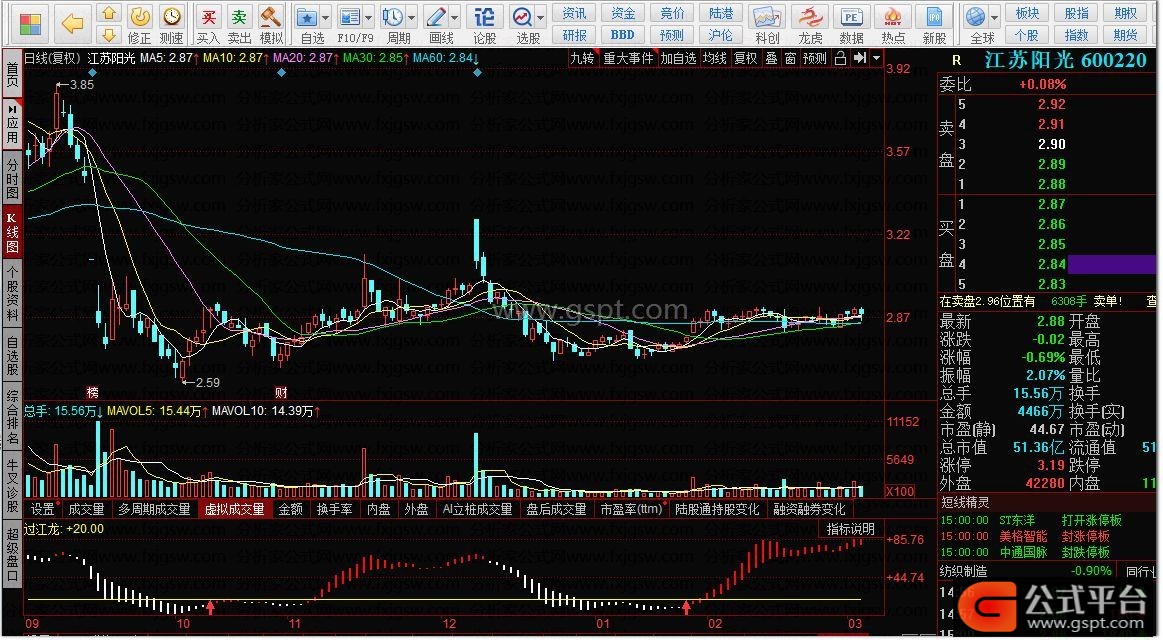Viewport: 1163px width, 640px height.
Task: Click the colorful four-square home icon
Action: tap(30, 24)
